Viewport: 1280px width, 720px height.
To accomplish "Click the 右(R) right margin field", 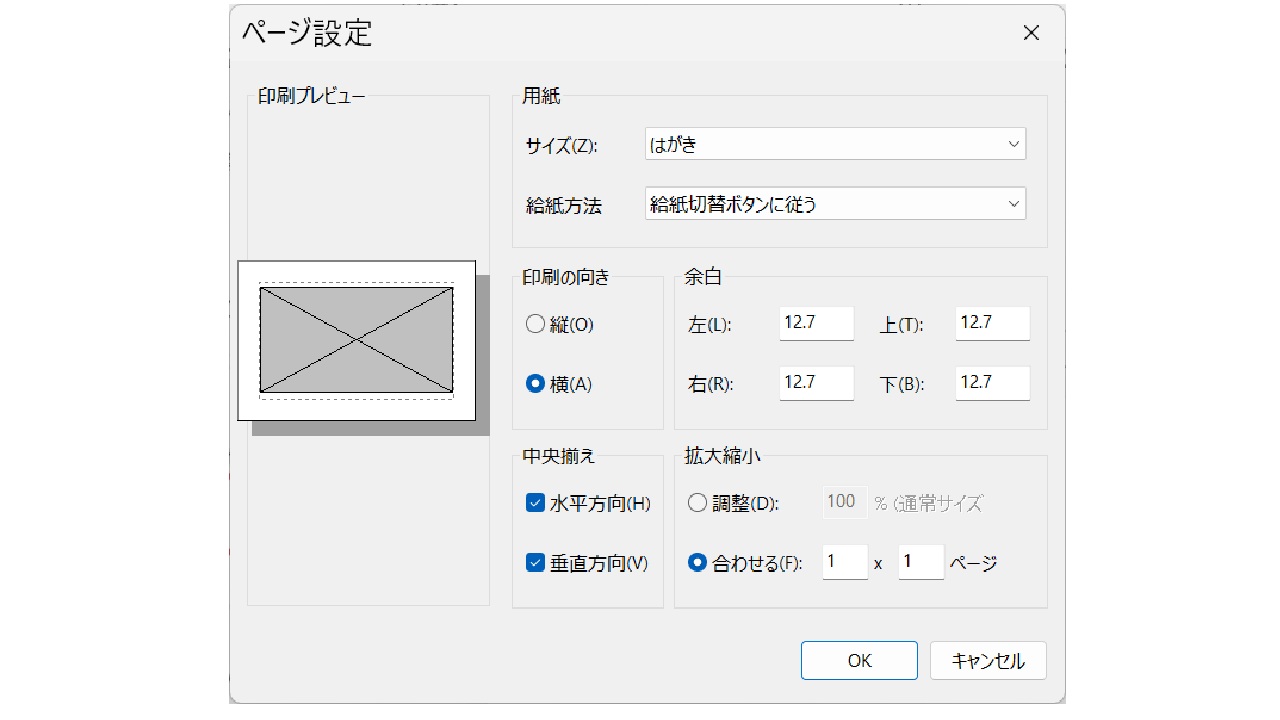I will 816,384.
